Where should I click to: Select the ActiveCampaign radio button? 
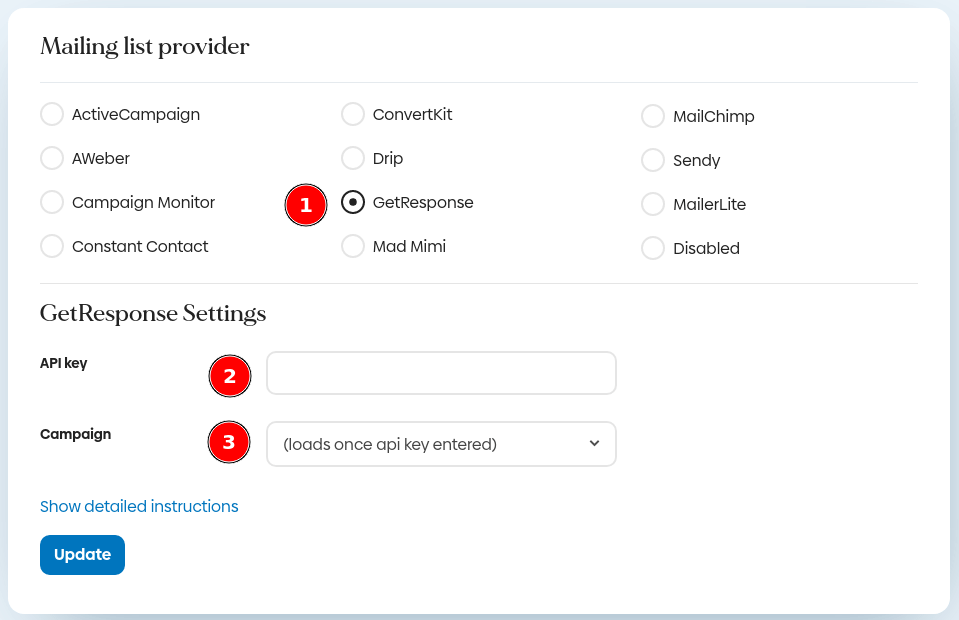pos(52,114)
